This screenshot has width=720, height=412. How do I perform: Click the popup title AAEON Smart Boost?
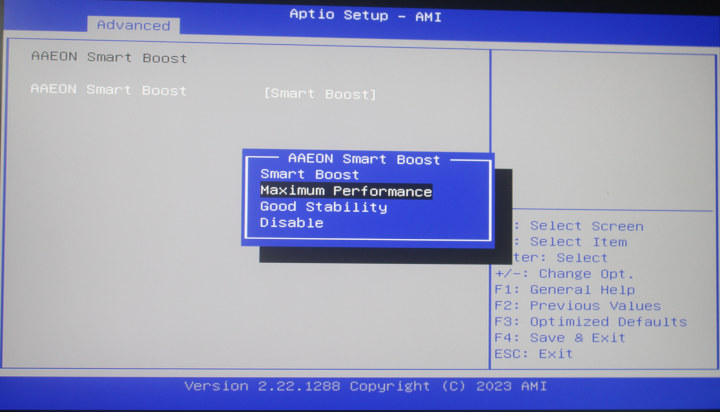pyautogui.click(x=364, y=159)
